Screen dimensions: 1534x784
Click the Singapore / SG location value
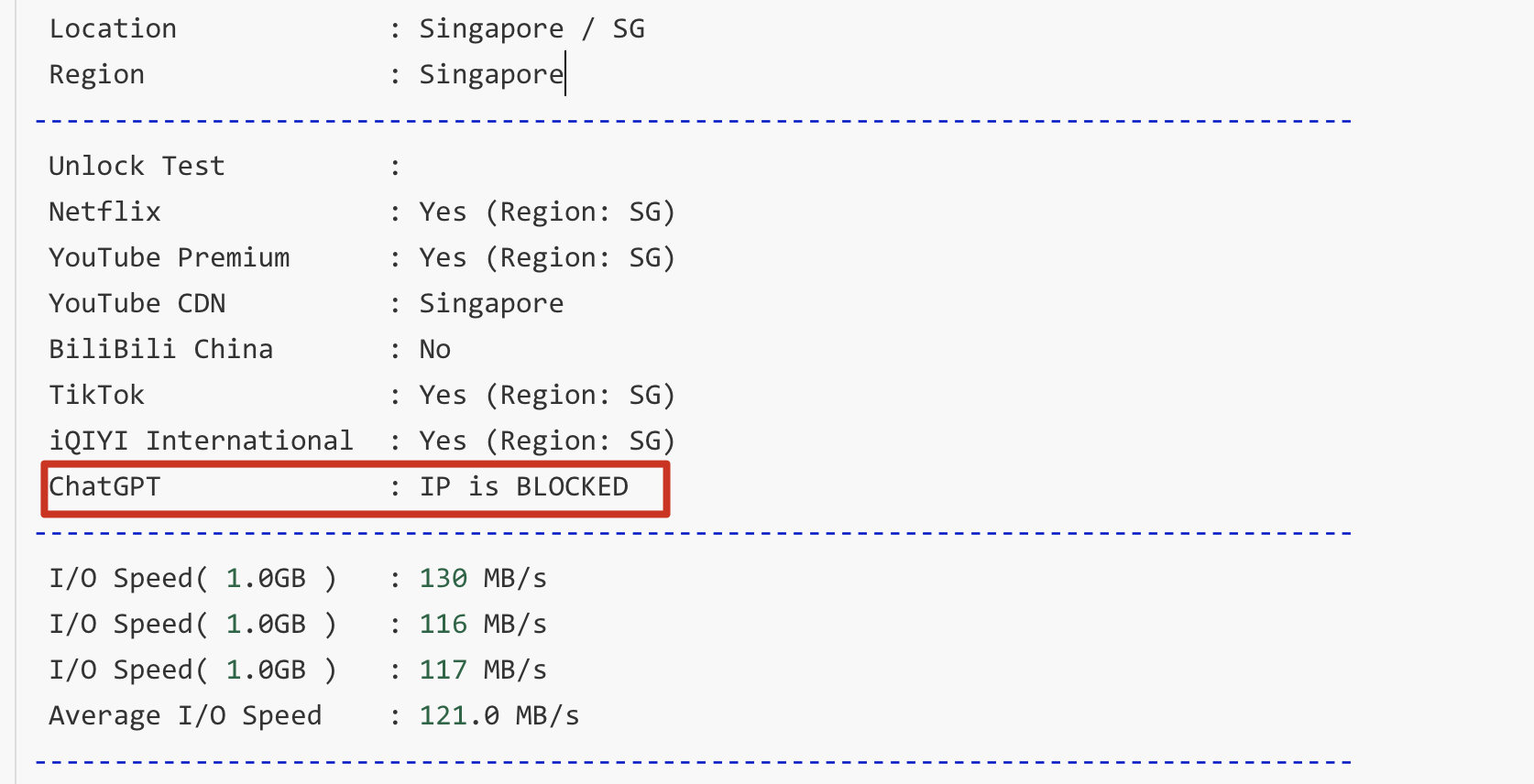pyautogui.click(x=531, y=29)
